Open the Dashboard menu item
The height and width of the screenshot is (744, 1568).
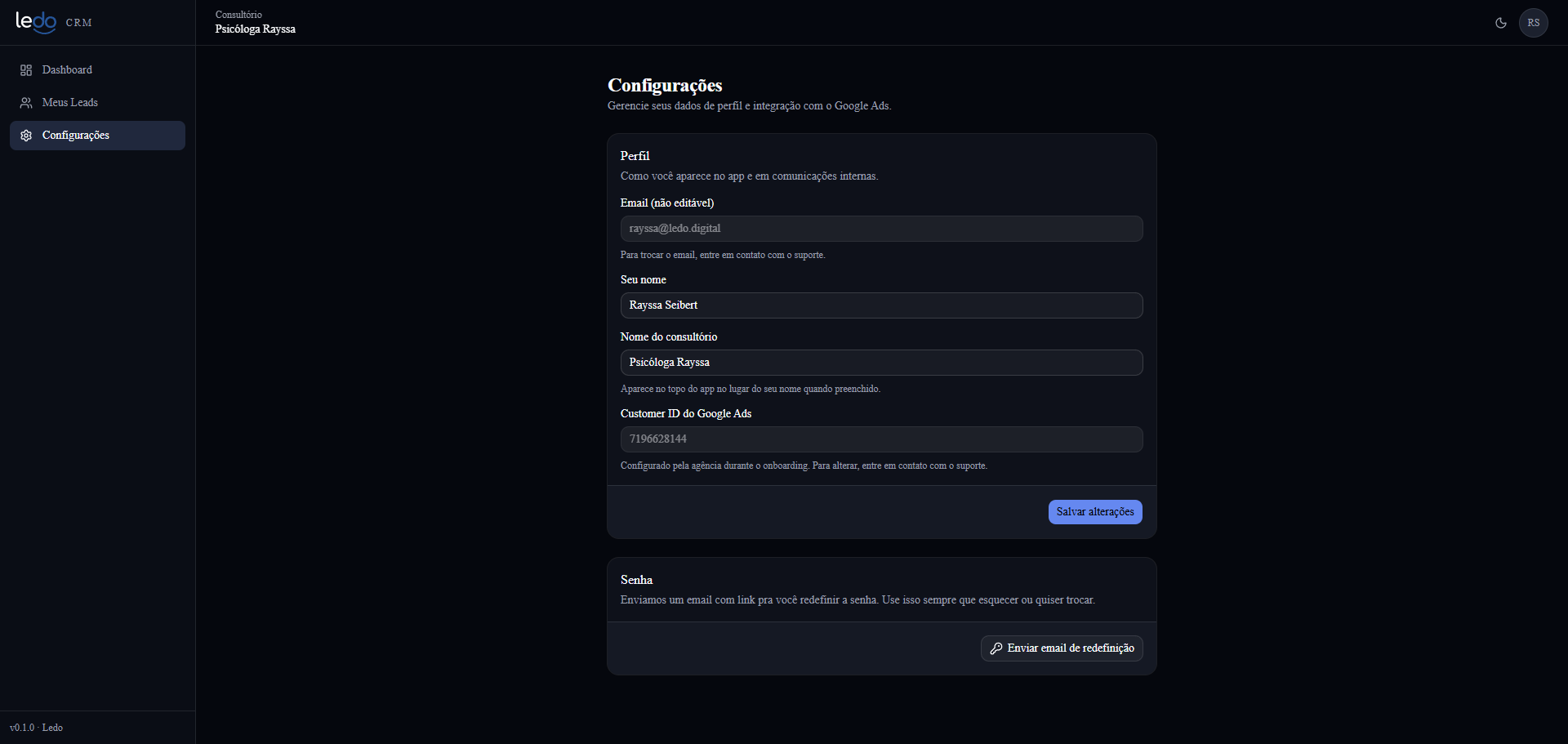[97, 70]
